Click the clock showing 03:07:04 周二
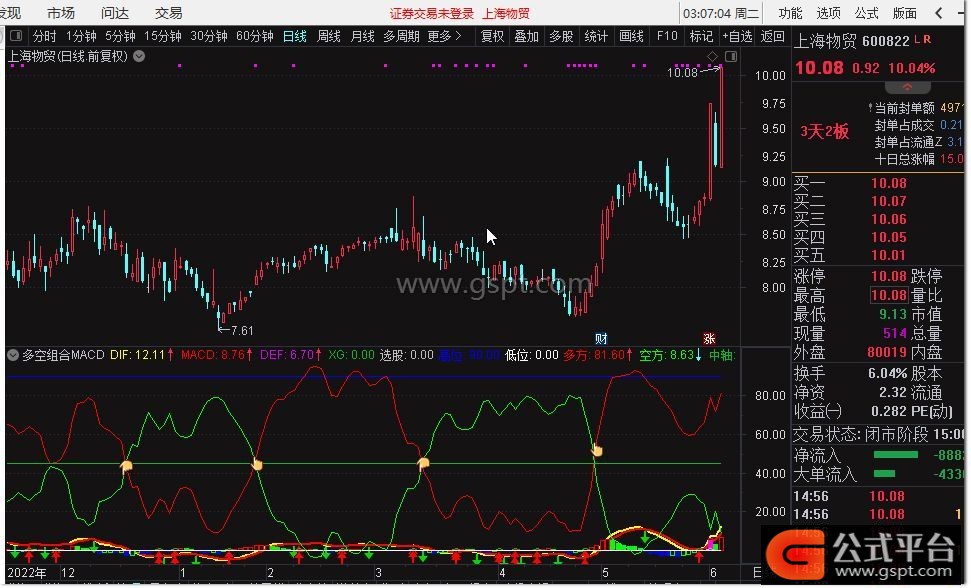This screenshot has width=971, height=588. [x=720, y=13]
